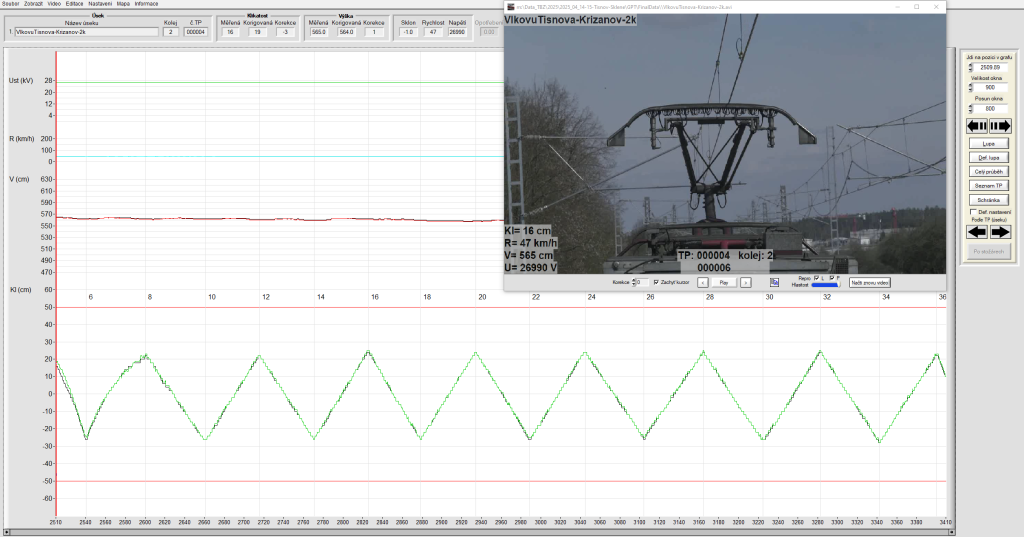1024x537 pixels.
Task: Close the video window
Action: tap(936, 7)
